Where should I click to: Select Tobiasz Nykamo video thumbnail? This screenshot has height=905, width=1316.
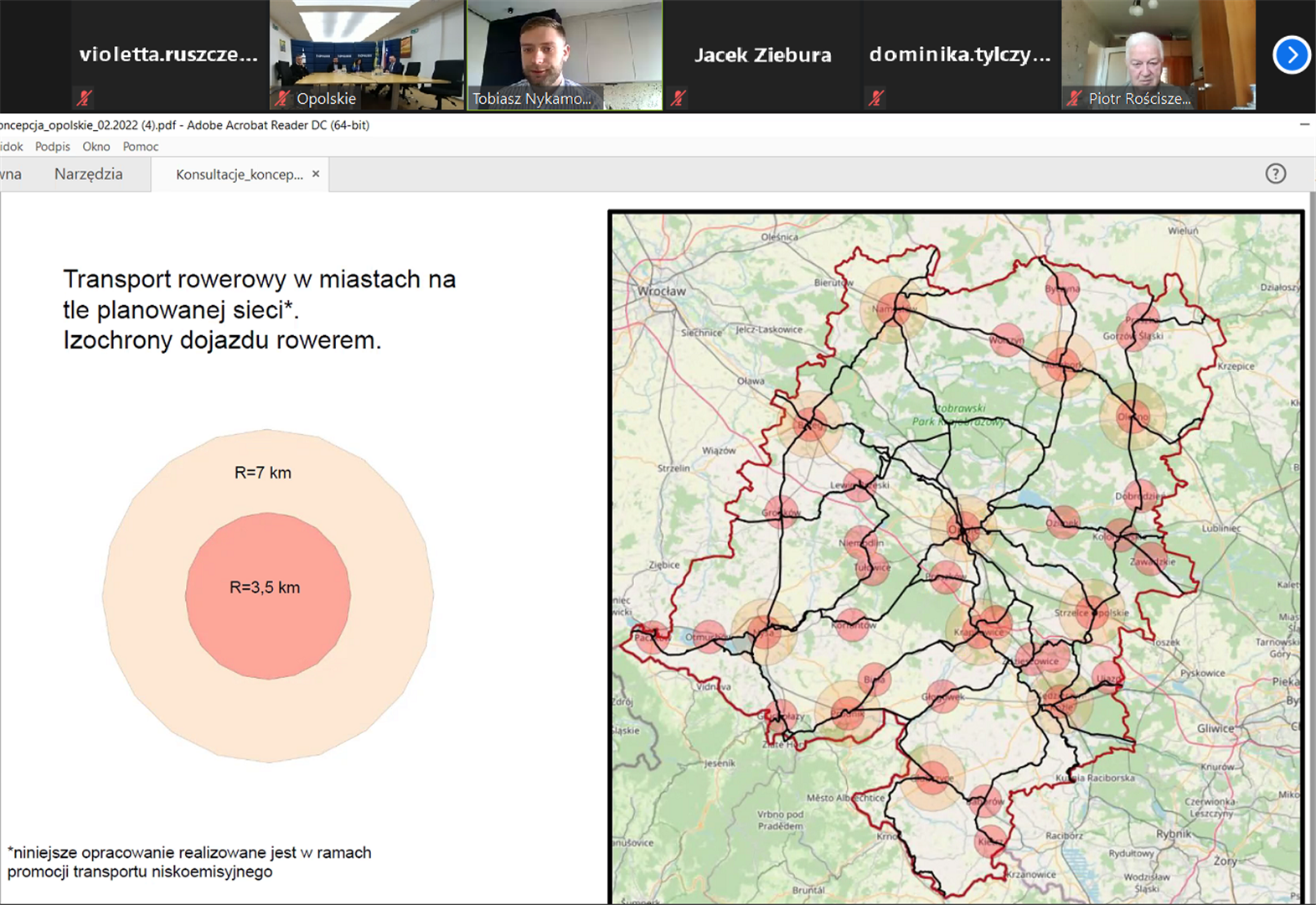[x=564, y=50]
